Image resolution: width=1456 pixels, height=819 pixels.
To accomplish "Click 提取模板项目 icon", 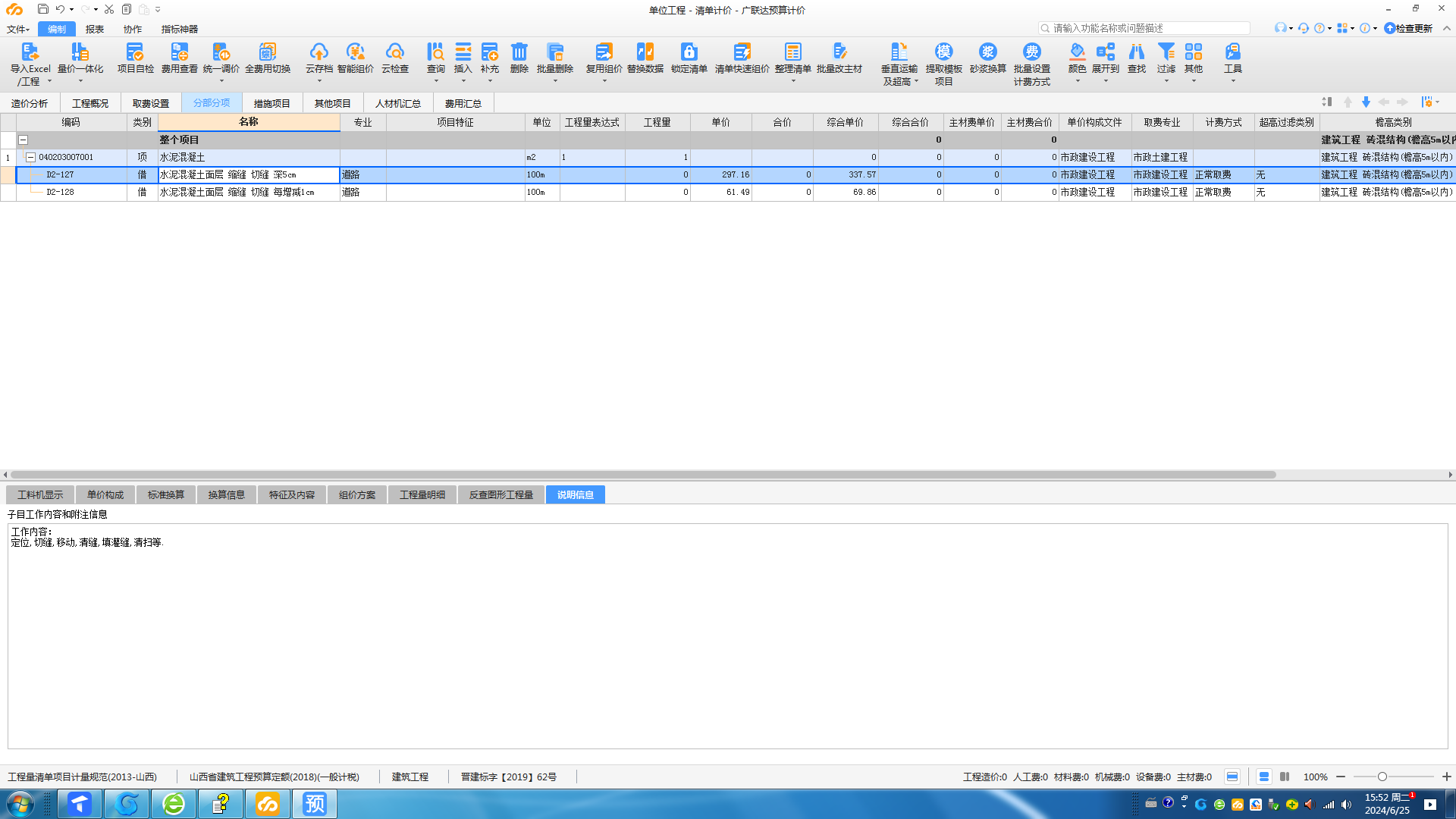I will click(943, 52).
